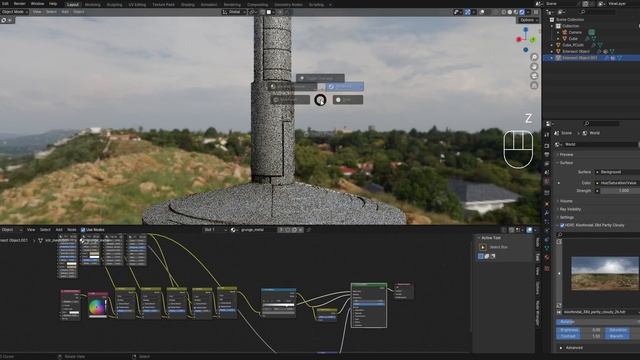Viewport: 640px width, 360px height.
Task: Toggle viewport gizmo display
Action: [x=468, y=12]
